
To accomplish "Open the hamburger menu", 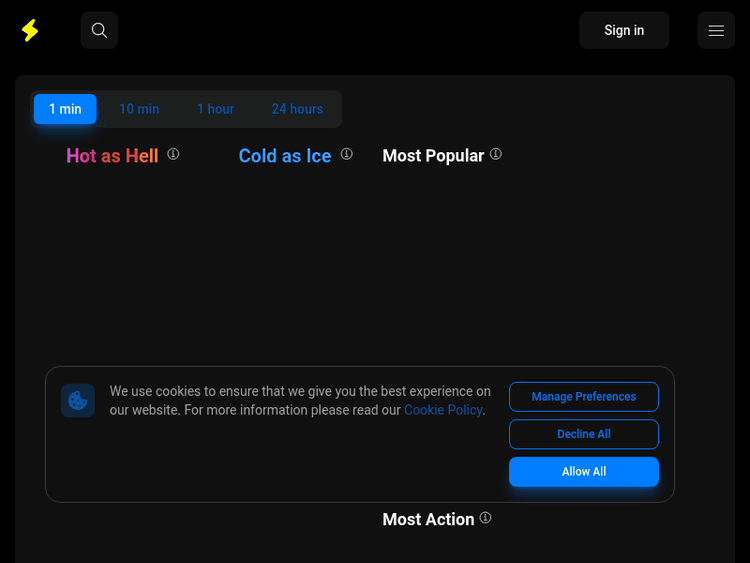I will [716, 31].
